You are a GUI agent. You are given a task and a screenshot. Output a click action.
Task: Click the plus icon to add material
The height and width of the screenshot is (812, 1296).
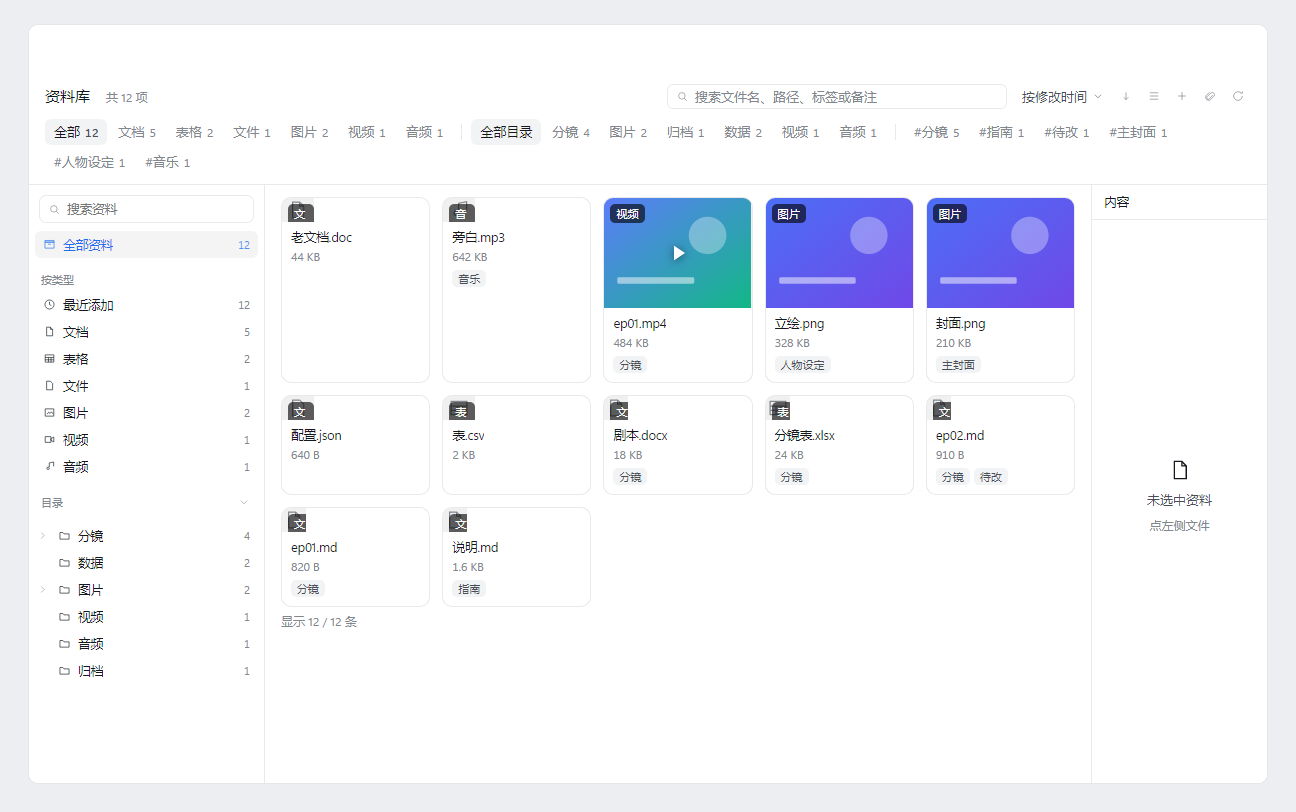tap(1182, 97)
